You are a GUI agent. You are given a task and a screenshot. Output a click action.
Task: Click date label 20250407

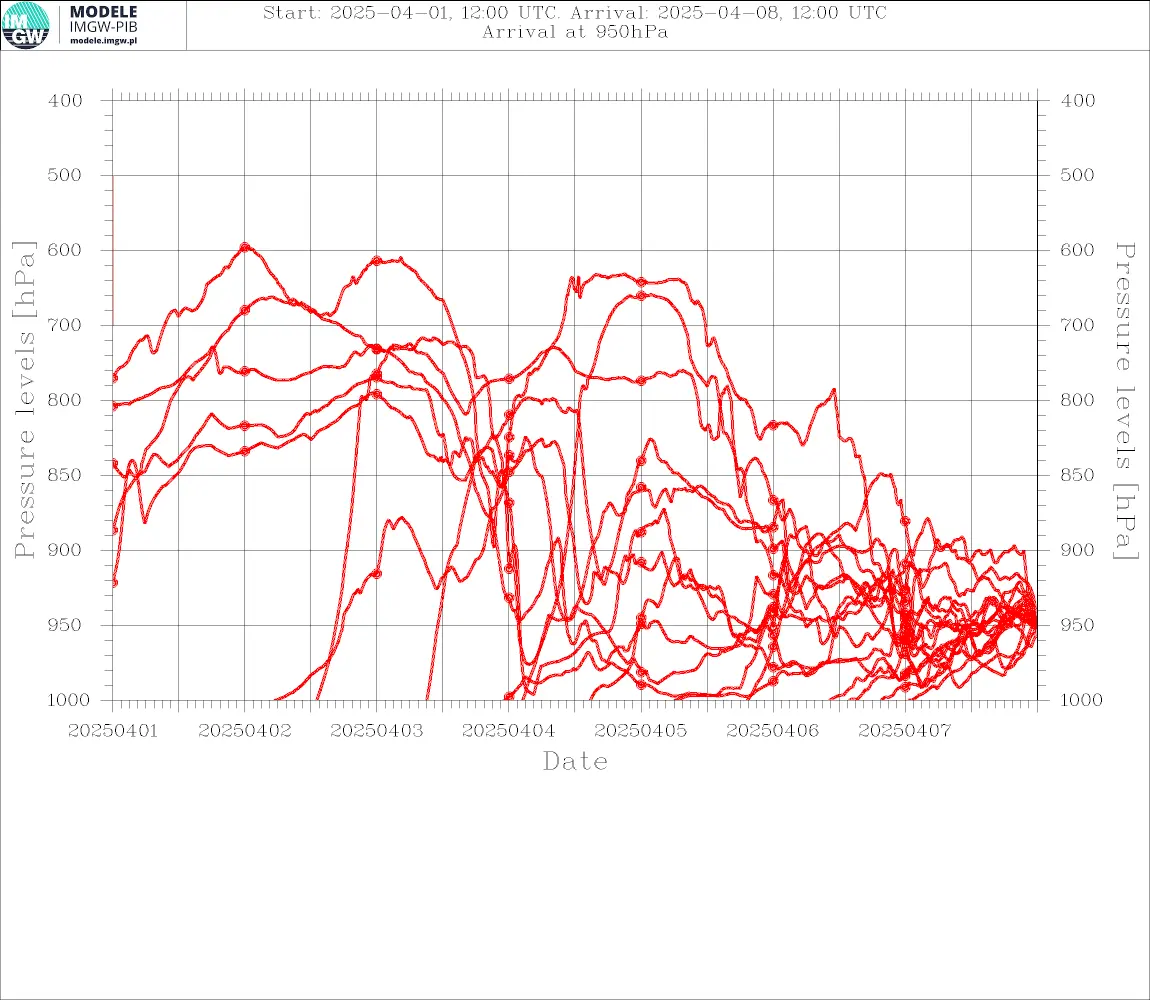click(x=904, y=731)
